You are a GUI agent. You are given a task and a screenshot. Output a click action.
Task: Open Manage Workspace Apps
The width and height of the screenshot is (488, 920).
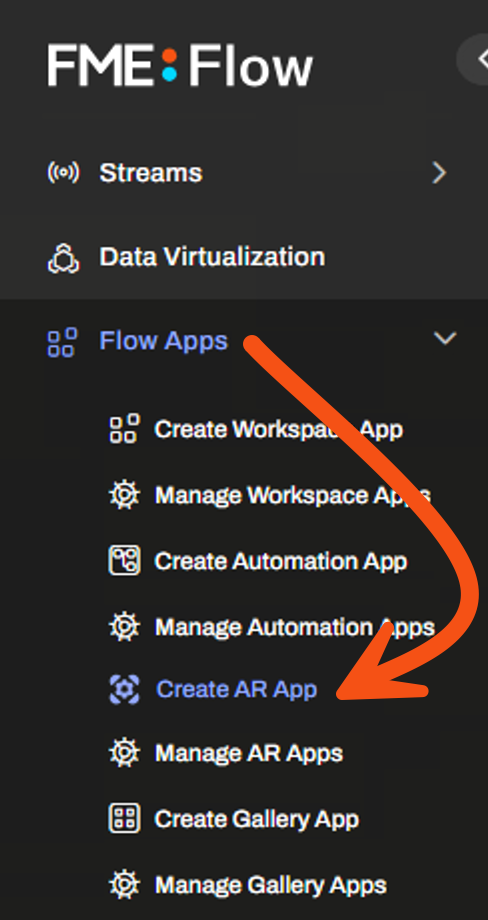[x=293, y=496]
